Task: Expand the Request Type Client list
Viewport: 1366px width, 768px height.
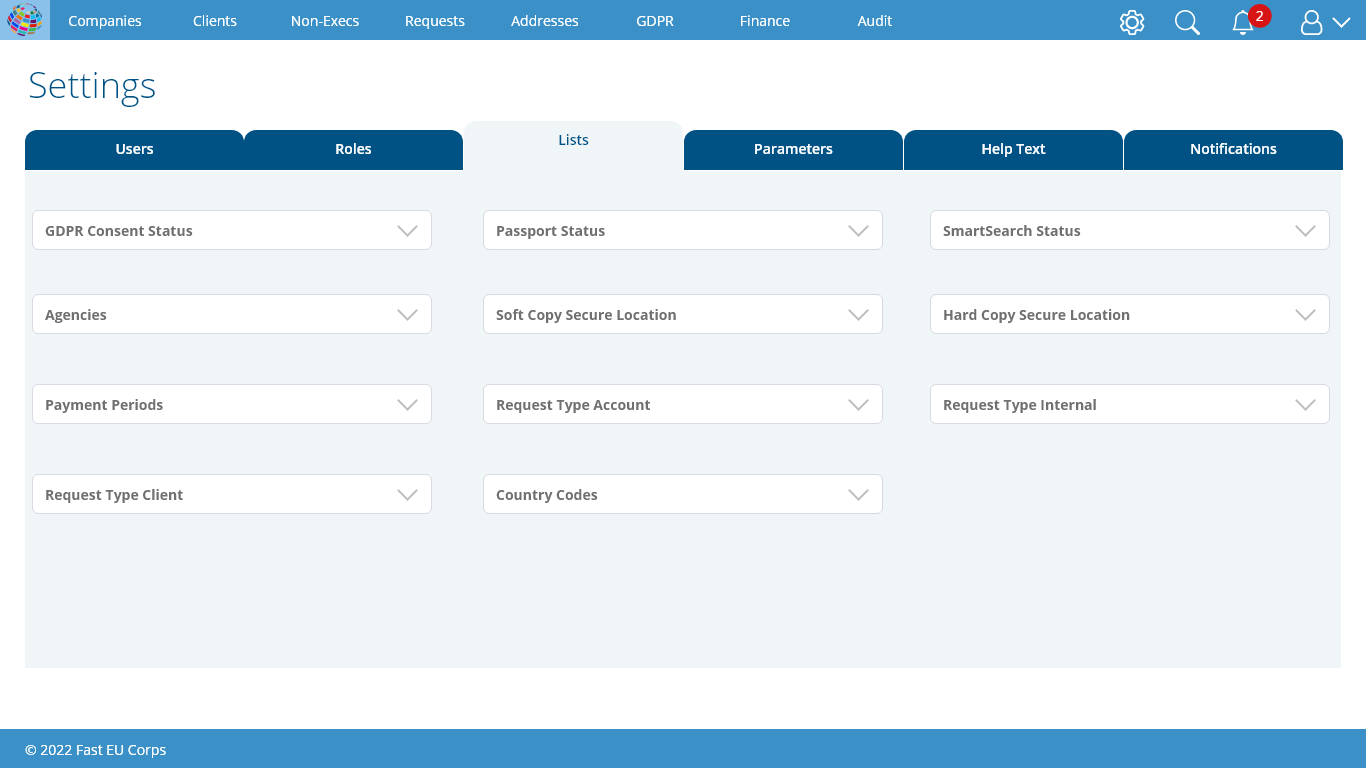Action: pos(232,494)
